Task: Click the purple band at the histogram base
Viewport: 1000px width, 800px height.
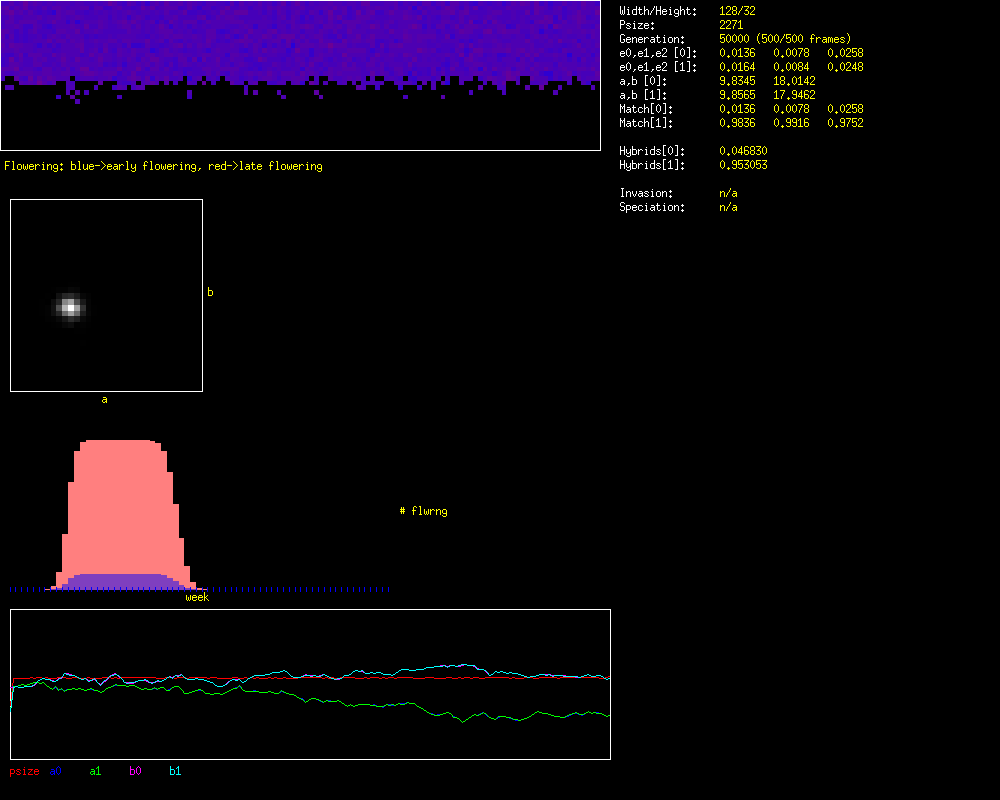Action: pyautogui.click(x=120, y=581)
